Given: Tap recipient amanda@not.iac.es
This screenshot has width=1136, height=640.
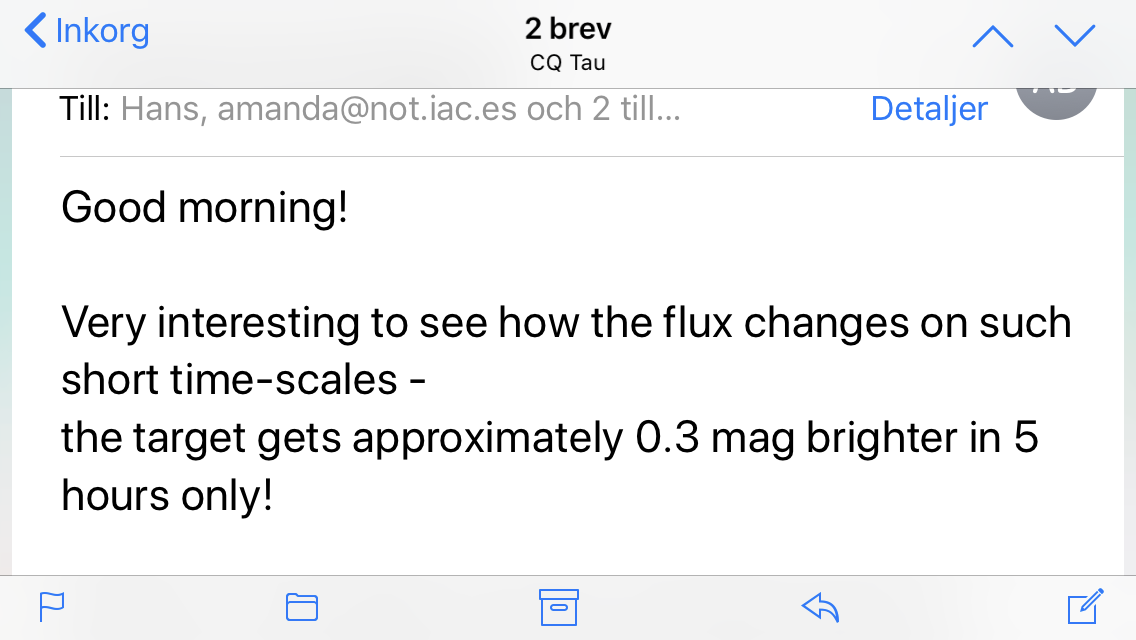Looking at the screenshot, I should pos(367,108).
